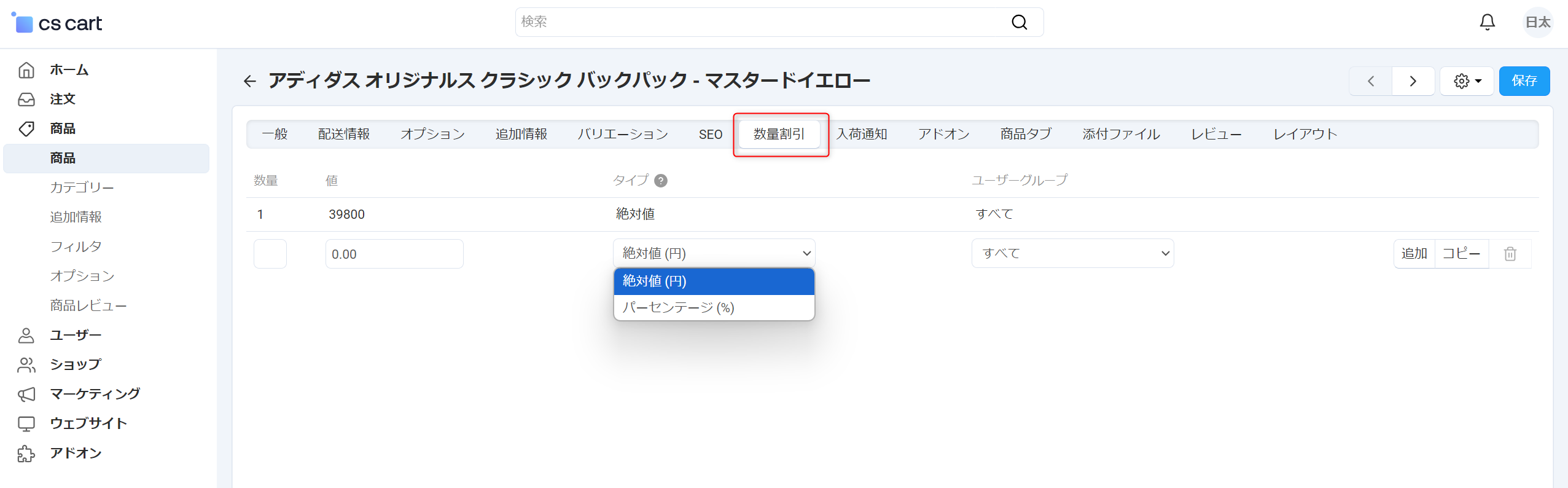The width and height of the screenshot is (1568, 488).
Task: Focus the 0.00 value input field
Action: [x=394, y=254]
